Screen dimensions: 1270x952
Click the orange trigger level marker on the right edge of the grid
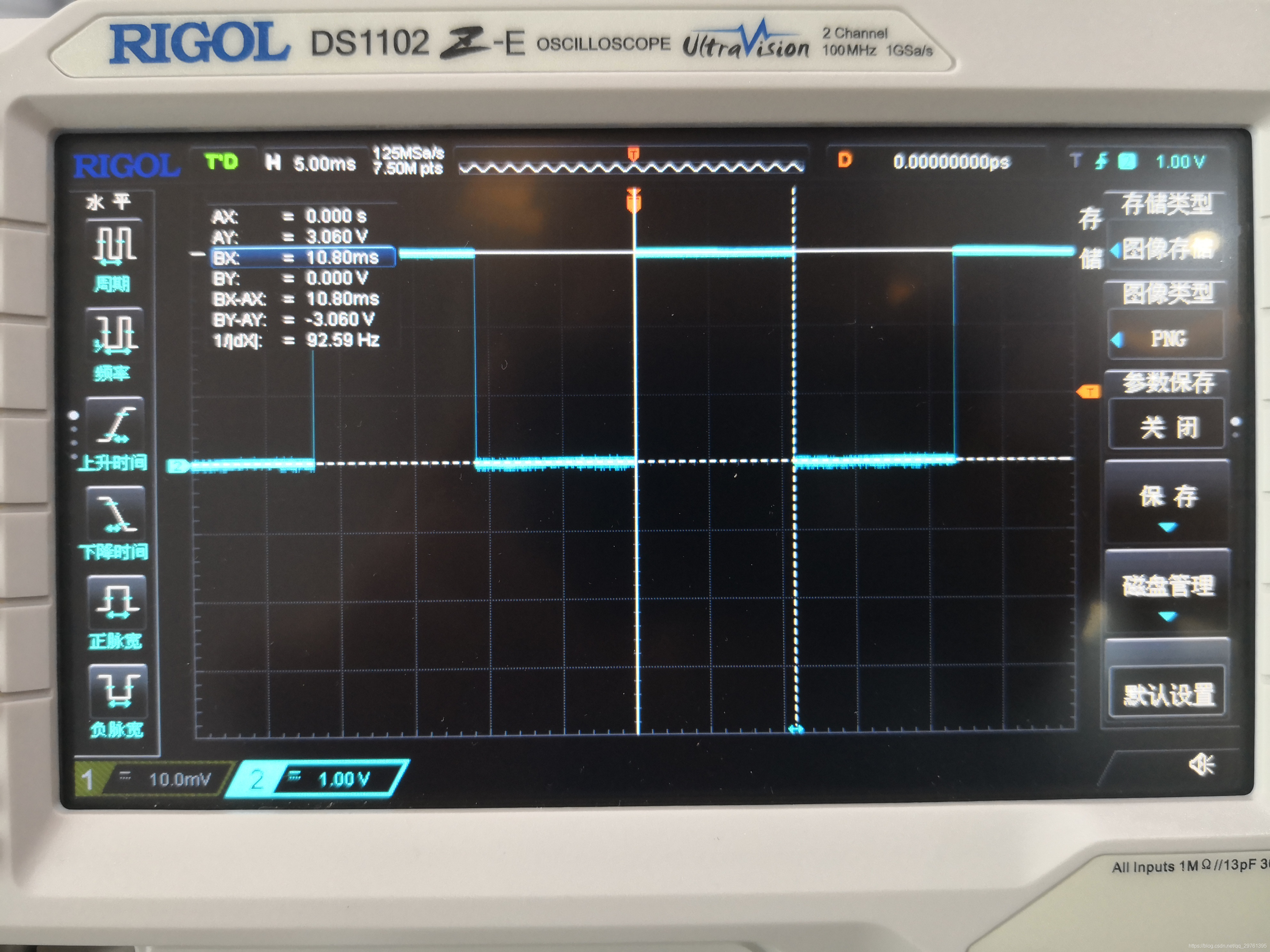[1089, 391]
